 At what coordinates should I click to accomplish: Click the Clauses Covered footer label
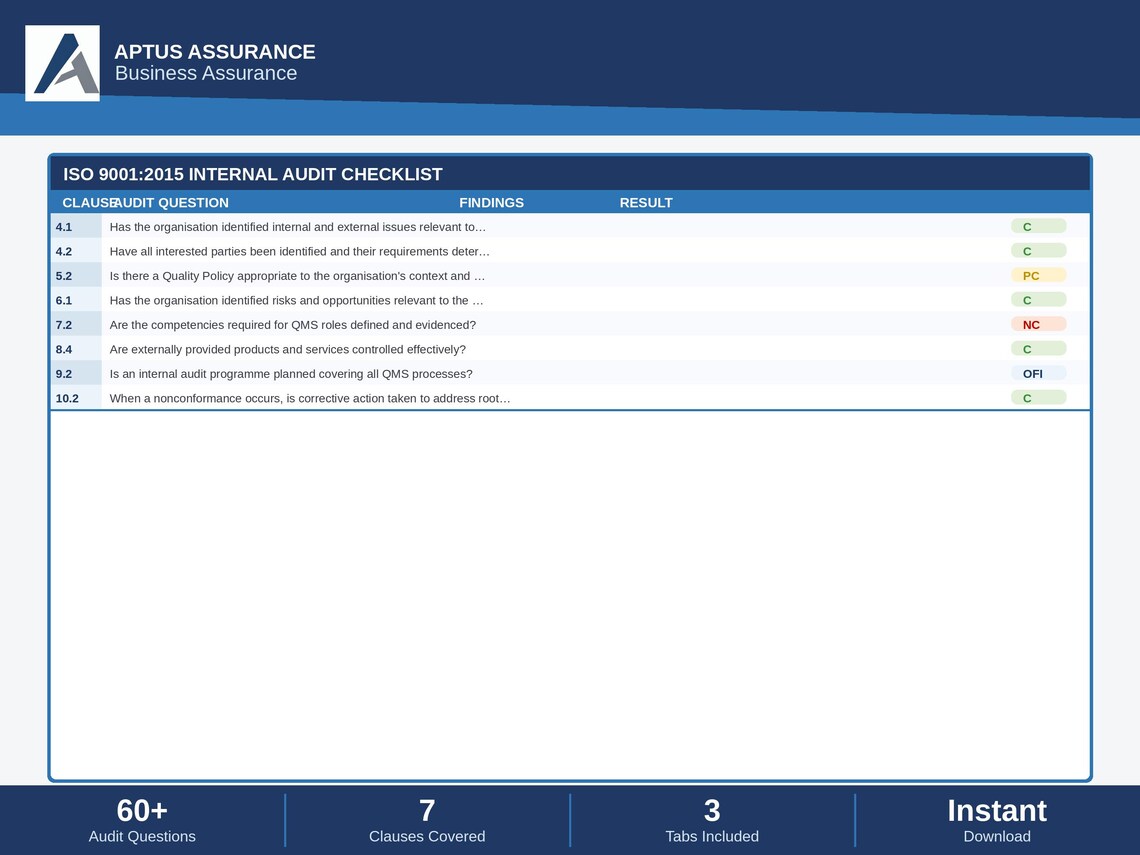[x=427, y=837]
